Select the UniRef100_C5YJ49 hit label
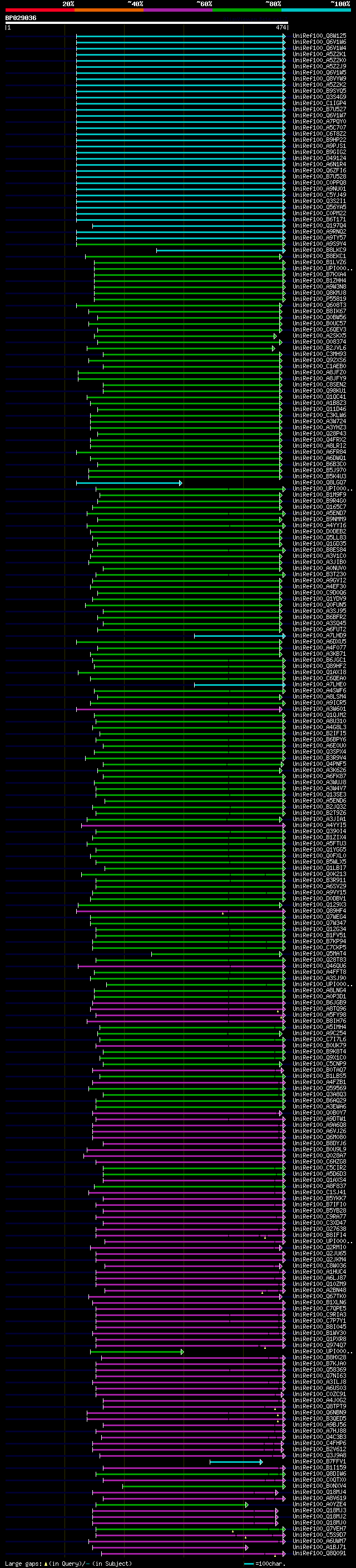The image size is (356, 1568). pyautogui.click(x=319, y=195)
